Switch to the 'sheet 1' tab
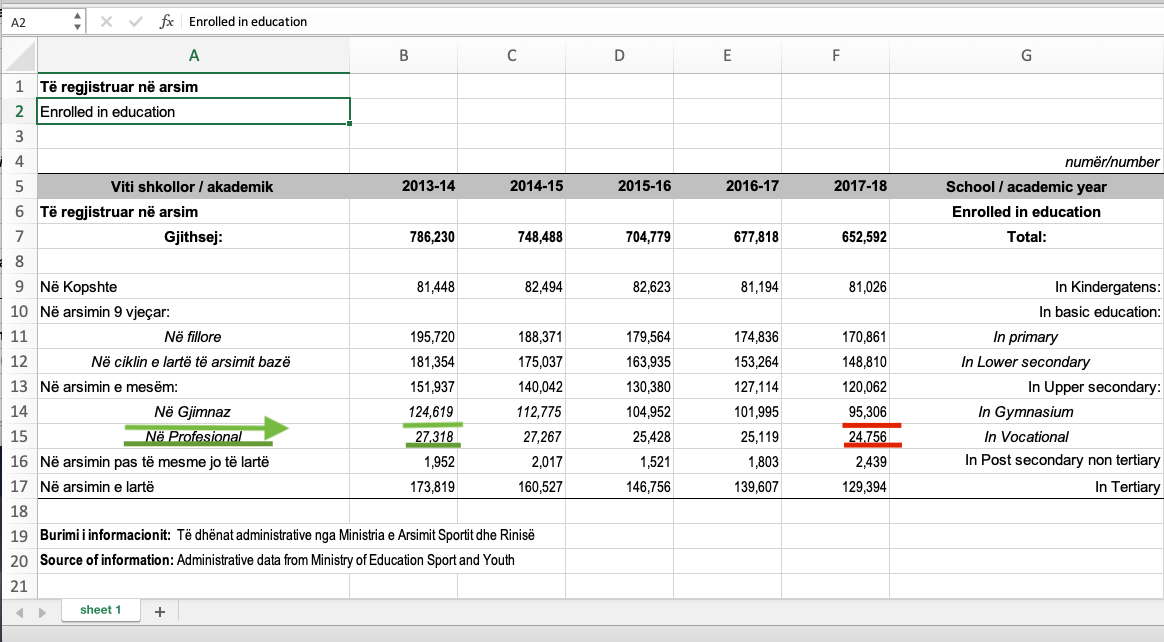The width and height of the screenshot is (1164, 642). click(100, 610)
